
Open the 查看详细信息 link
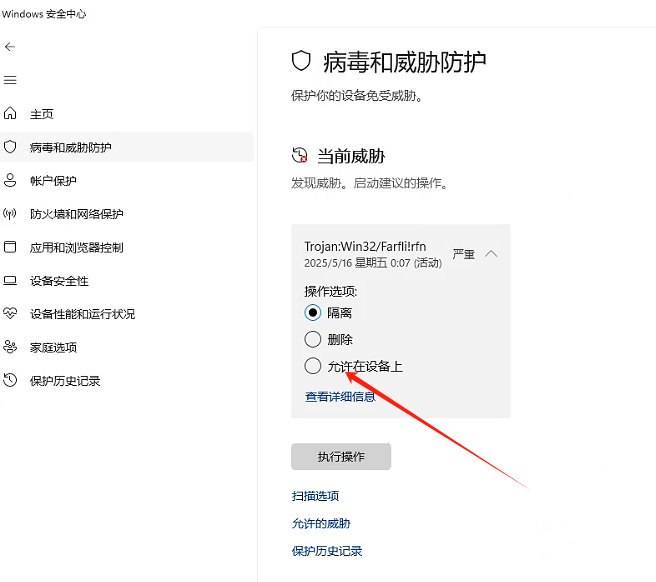[x=340, y=397]
